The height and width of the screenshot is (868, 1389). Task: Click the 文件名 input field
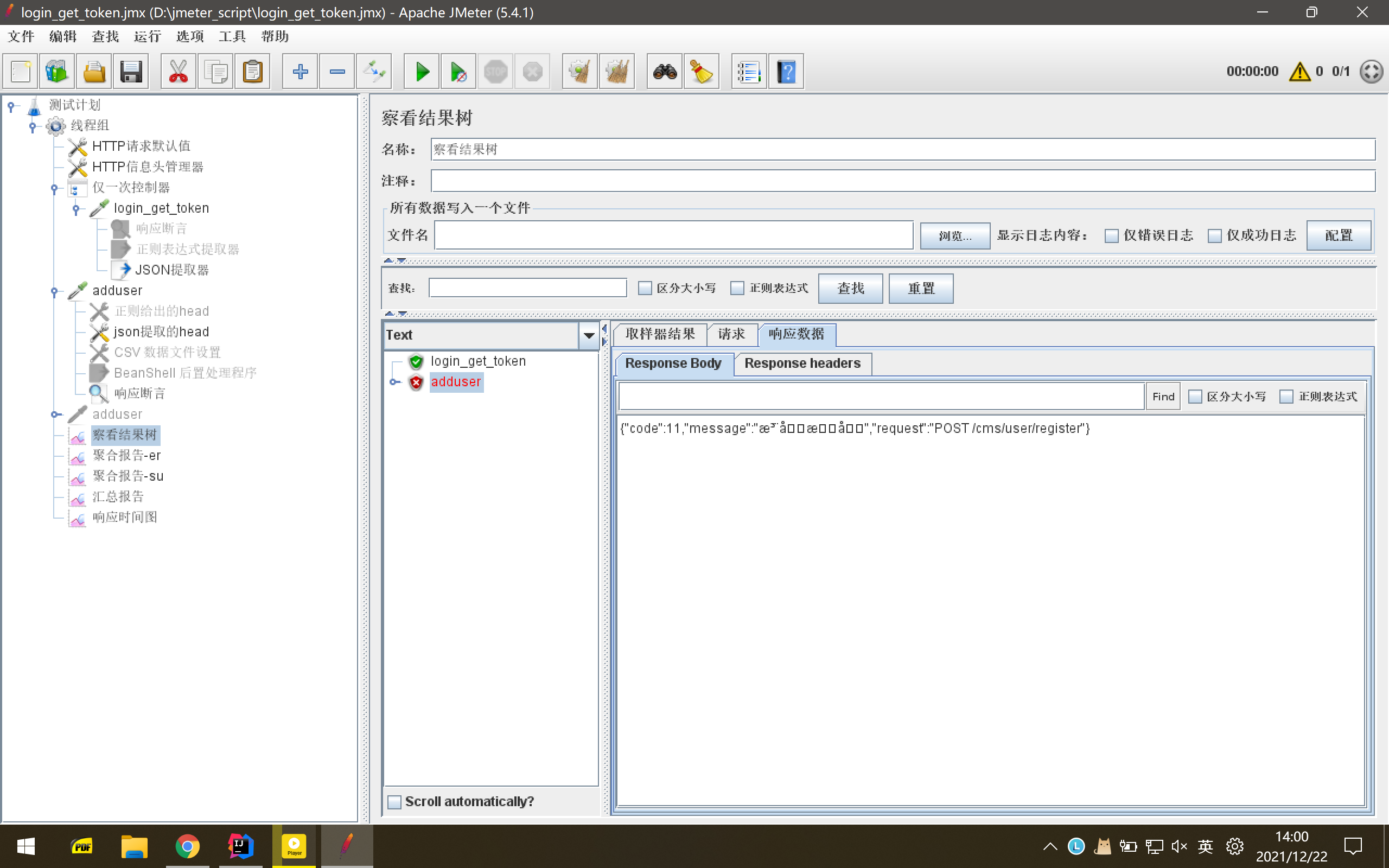click(673, 235)
